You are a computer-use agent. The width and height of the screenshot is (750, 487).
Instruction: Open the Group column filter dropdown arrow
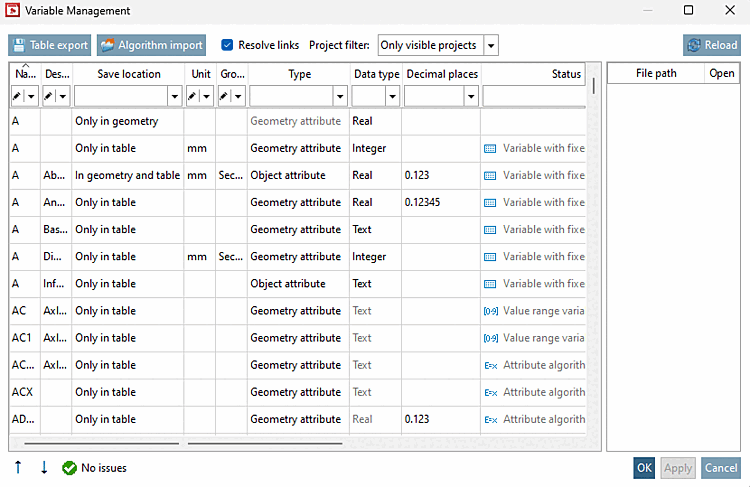[x=238, y=97]
